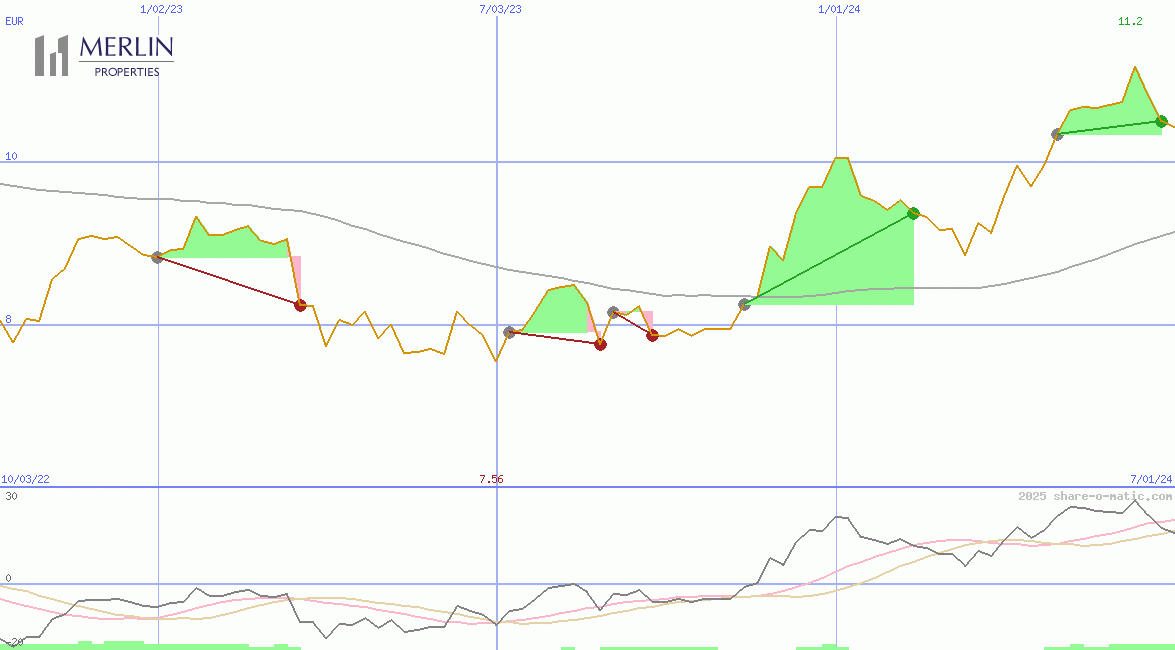Select the 7/03/23 date label at top

(500, 9)
